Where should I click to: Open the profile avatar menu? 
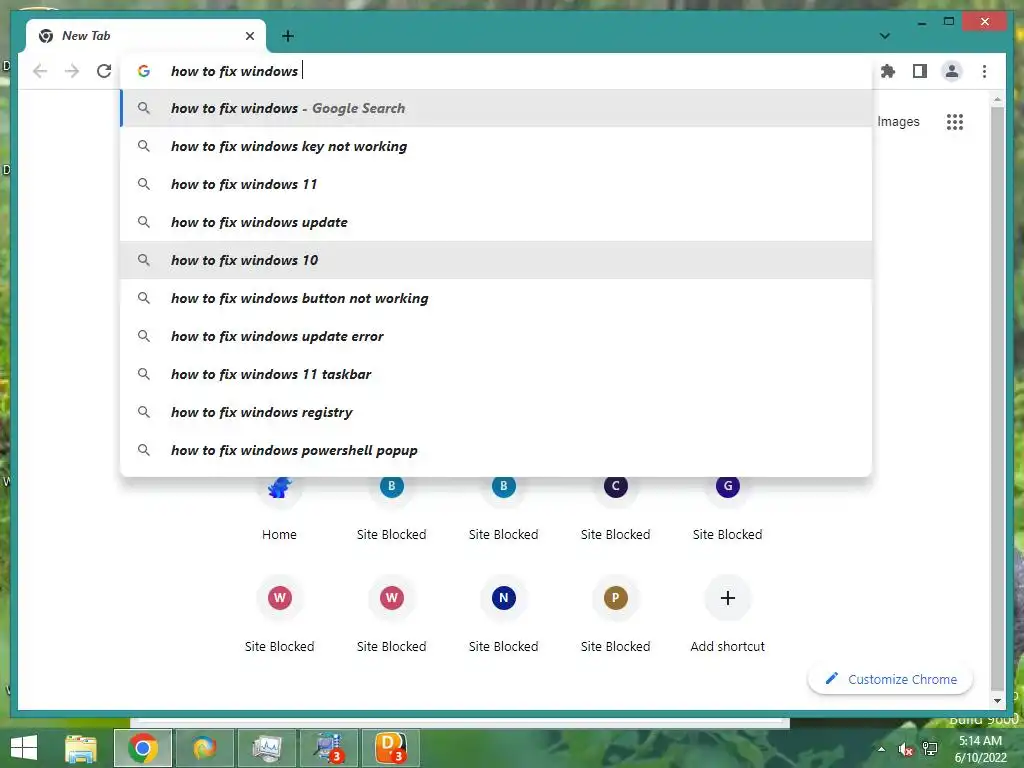(952, 71)
